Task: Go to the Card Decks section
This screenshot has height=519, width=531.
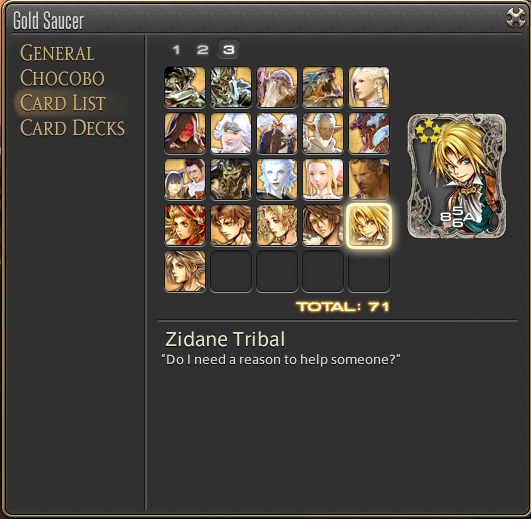Action: tap(72, 128)
